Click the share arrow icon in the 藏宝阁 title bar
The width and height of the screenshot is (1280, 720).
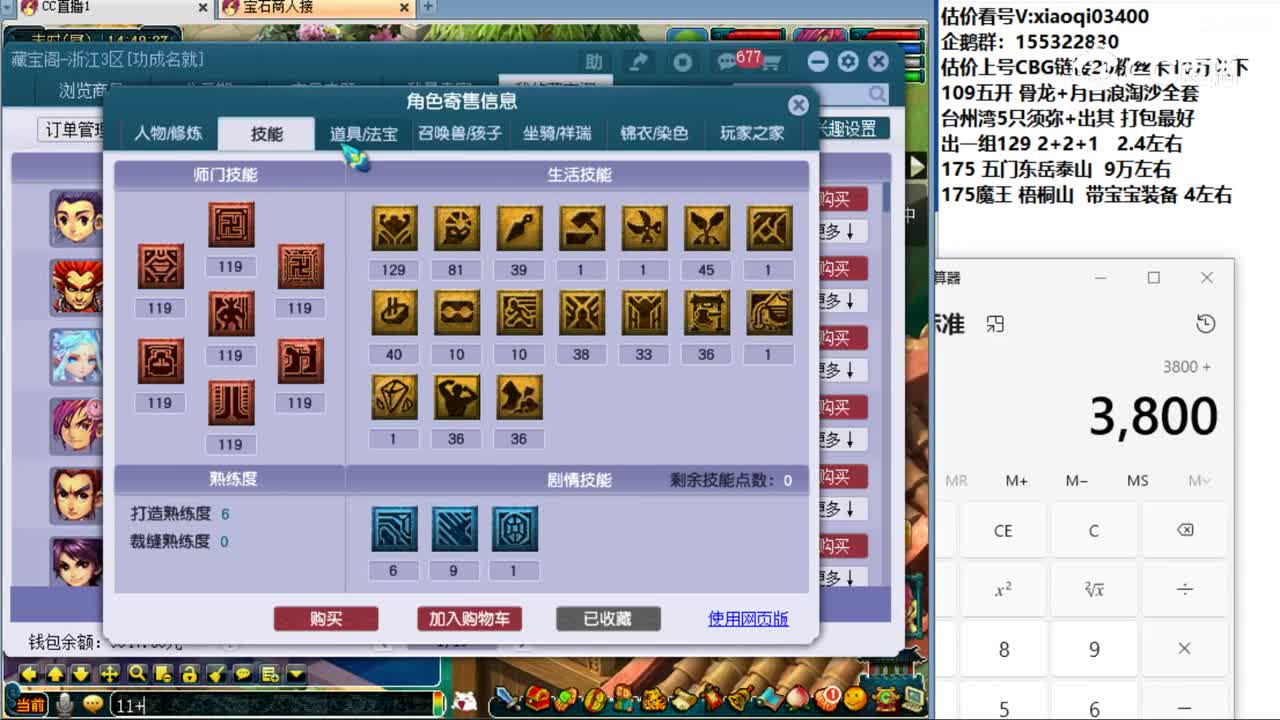tap(639, 60)
